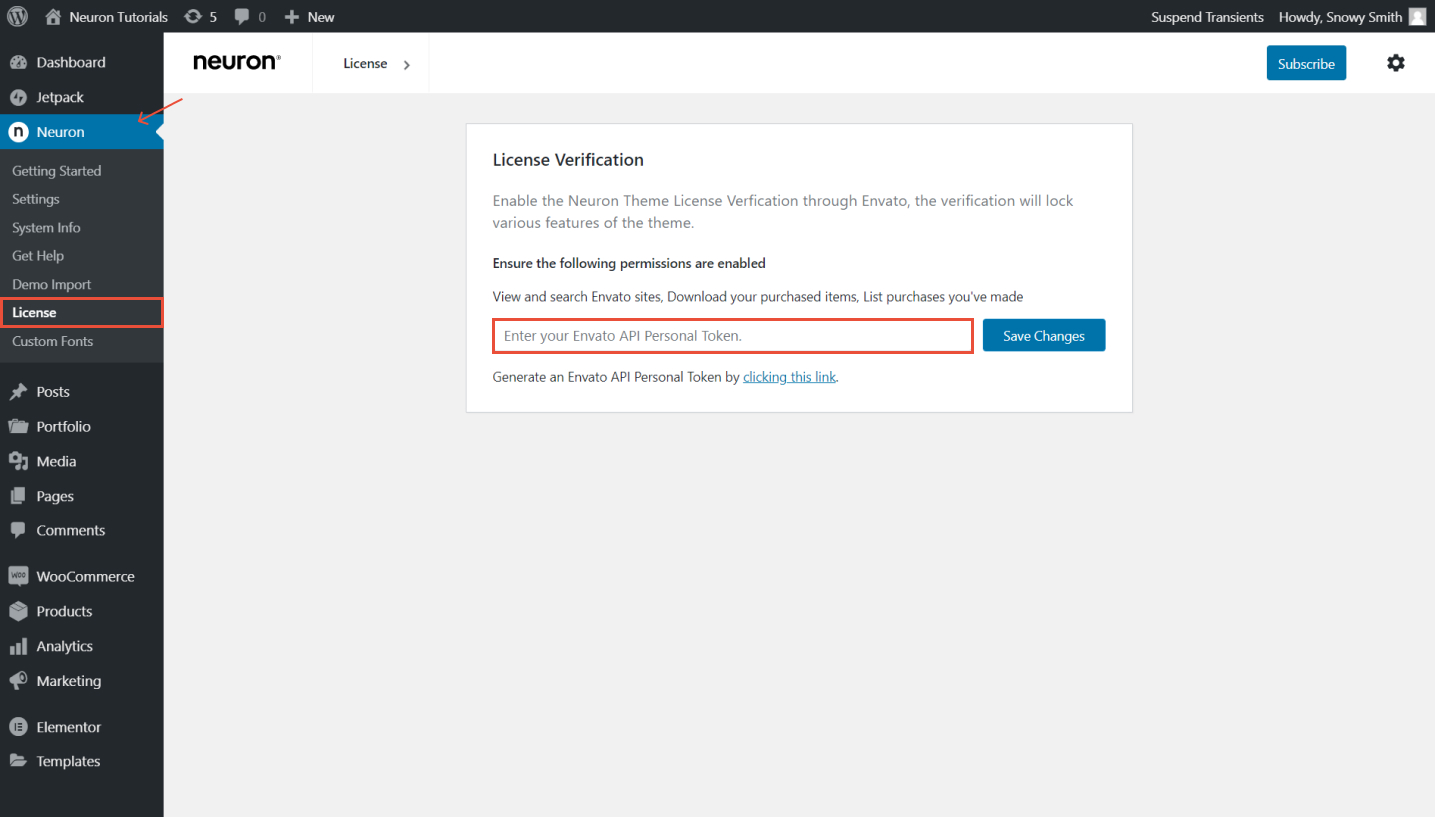
Task: Click the Pages icon in sidebar
Action: click(18, 496)
